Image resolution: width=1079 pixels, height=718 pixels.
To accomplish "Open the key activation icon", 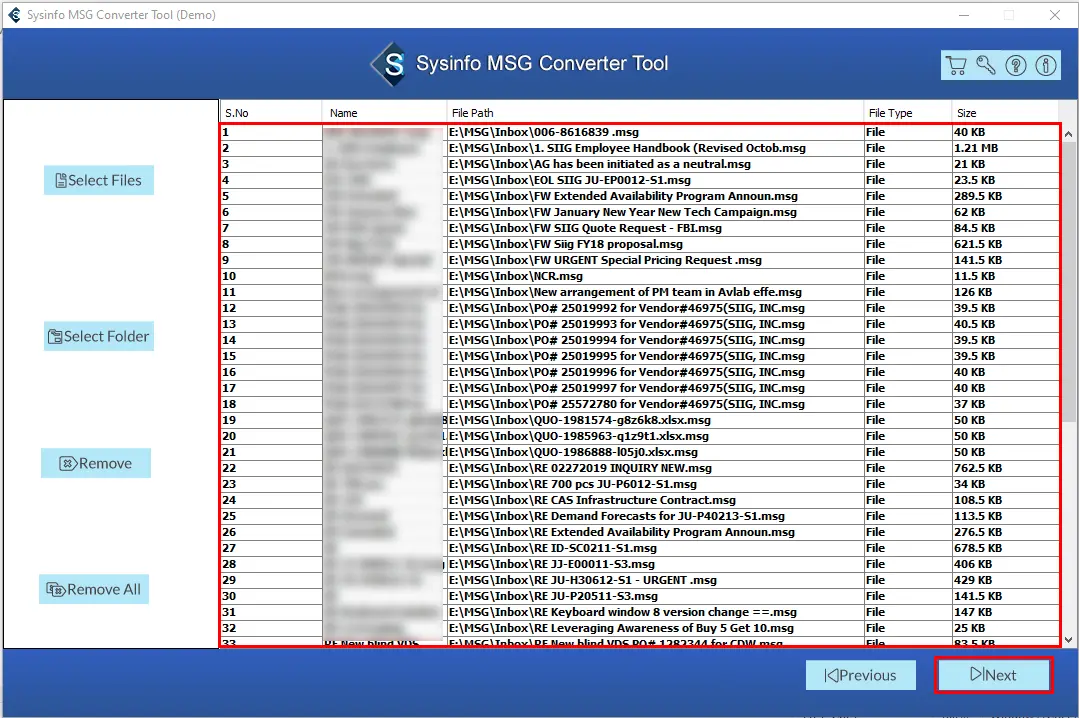I will point(986,66).
